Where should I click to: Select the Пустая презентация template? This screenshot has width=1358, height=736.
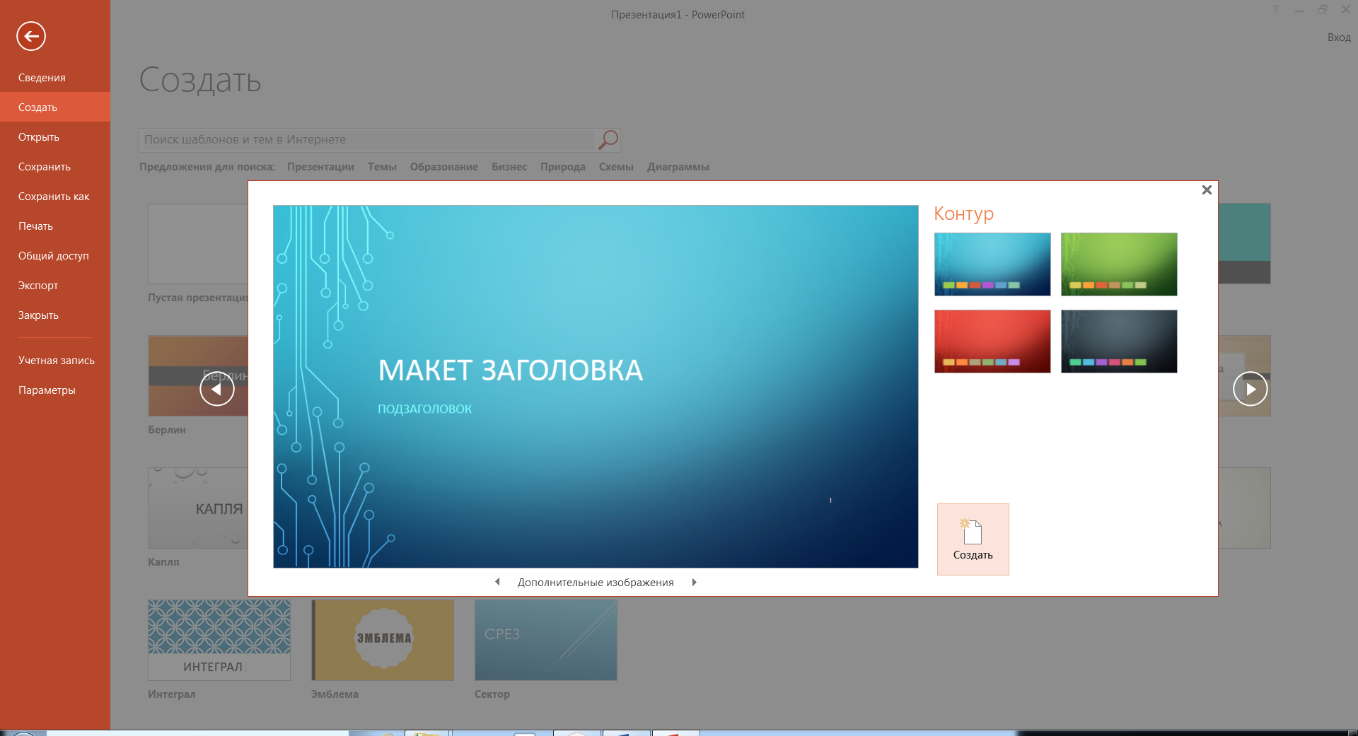click(x=198, y=244)
